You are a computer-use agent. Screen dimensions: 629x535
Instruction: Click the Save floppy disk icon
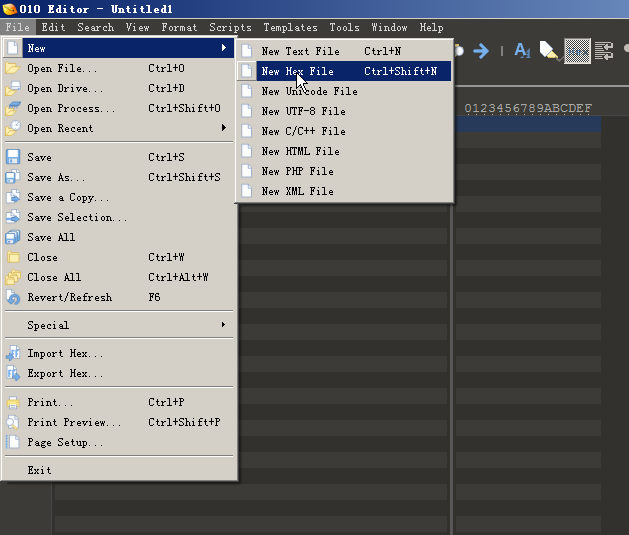coord(13,157)
